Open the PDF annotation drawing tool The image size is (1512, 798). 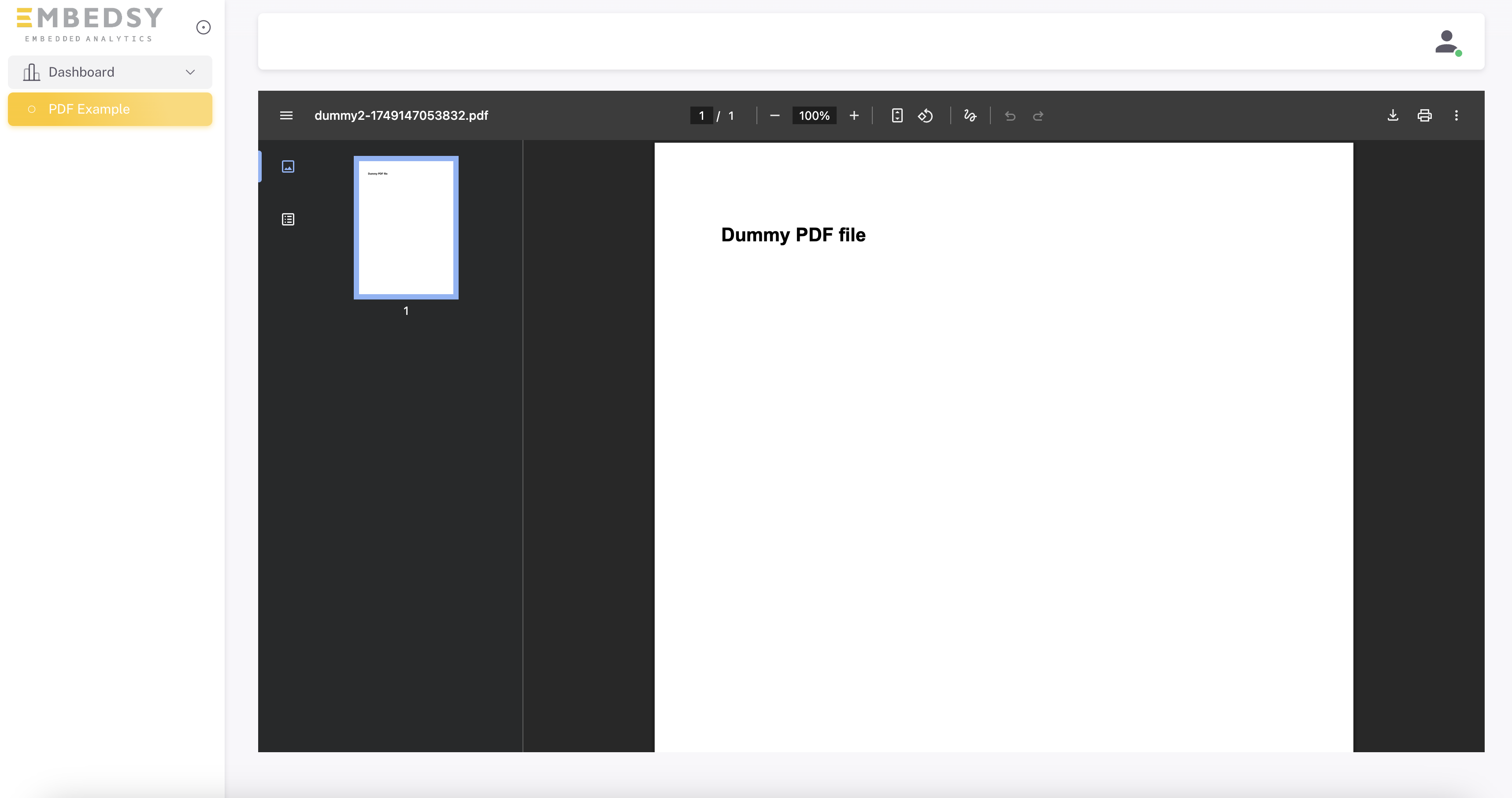click(969, 115)
